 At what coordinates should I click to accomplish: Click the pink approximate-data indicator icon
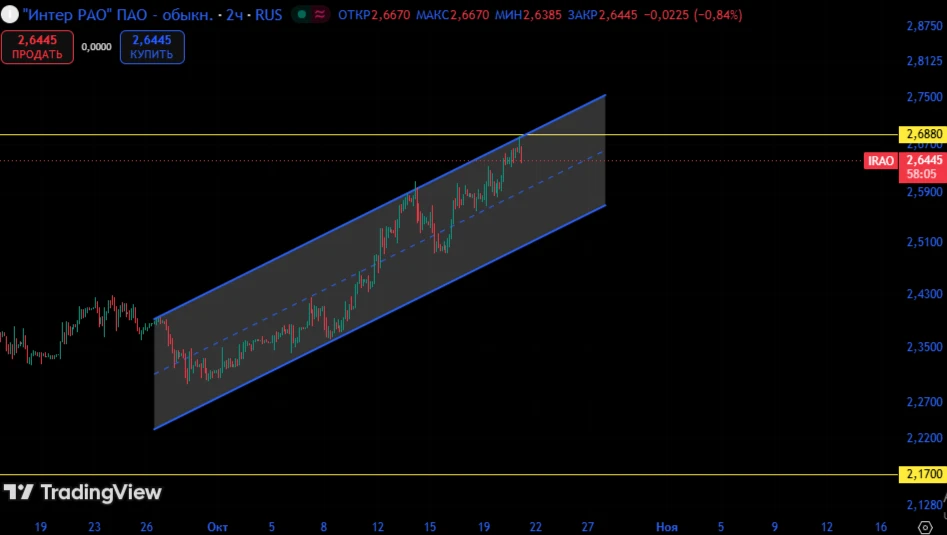[x=320, y=14]
